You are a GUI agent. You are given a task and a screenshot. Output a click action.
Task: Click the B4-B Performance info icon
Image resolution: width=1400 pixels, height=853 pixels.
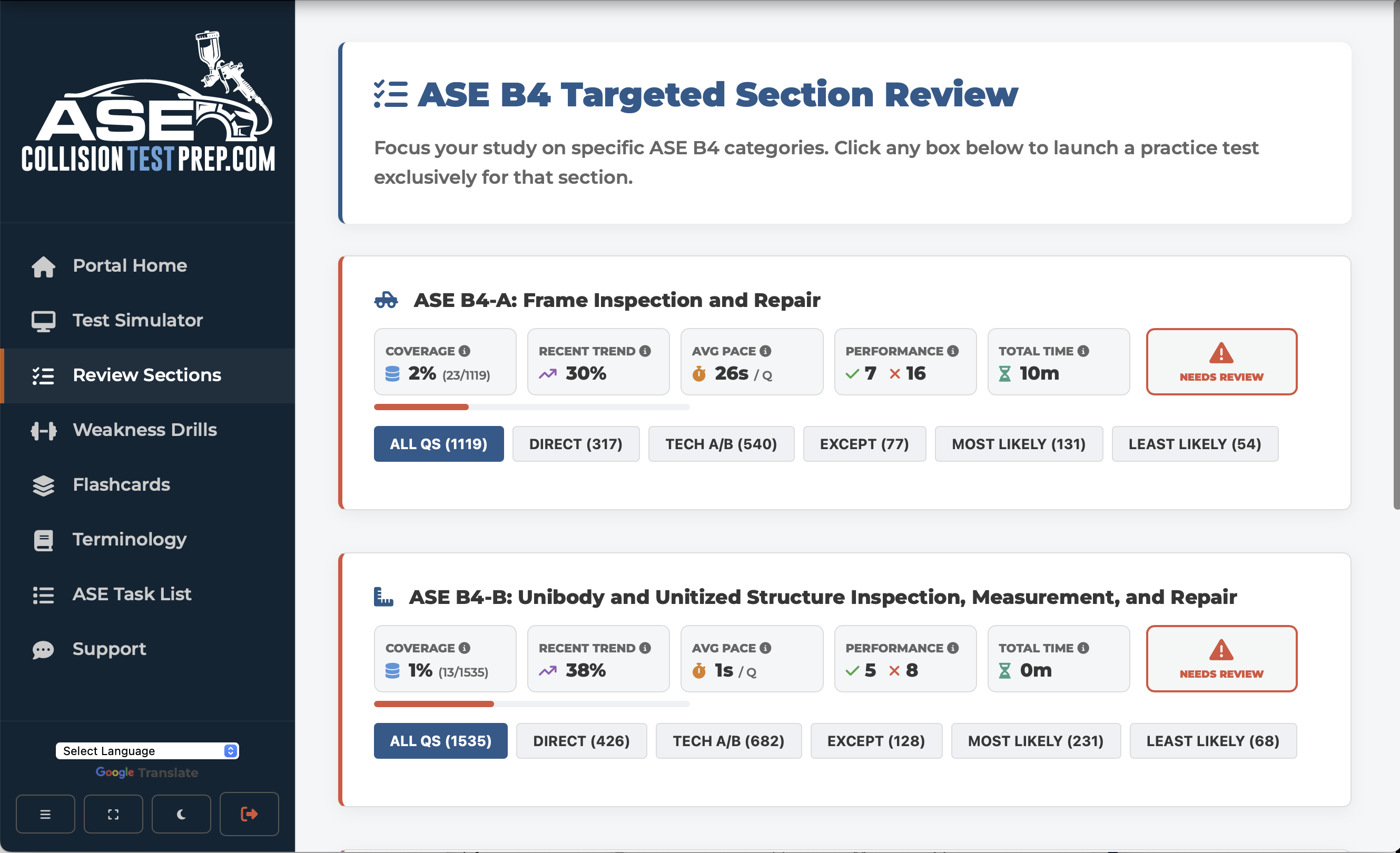pos(953,648)
